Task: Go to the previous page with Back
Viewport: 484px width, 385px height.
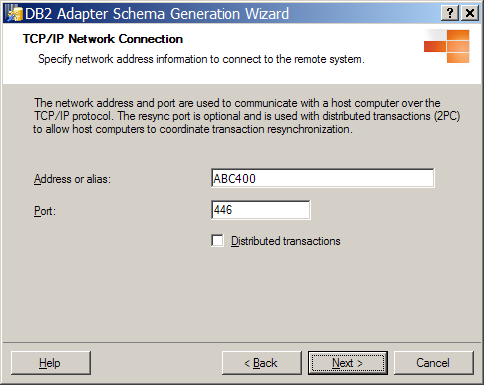Action: coord(262,363)
